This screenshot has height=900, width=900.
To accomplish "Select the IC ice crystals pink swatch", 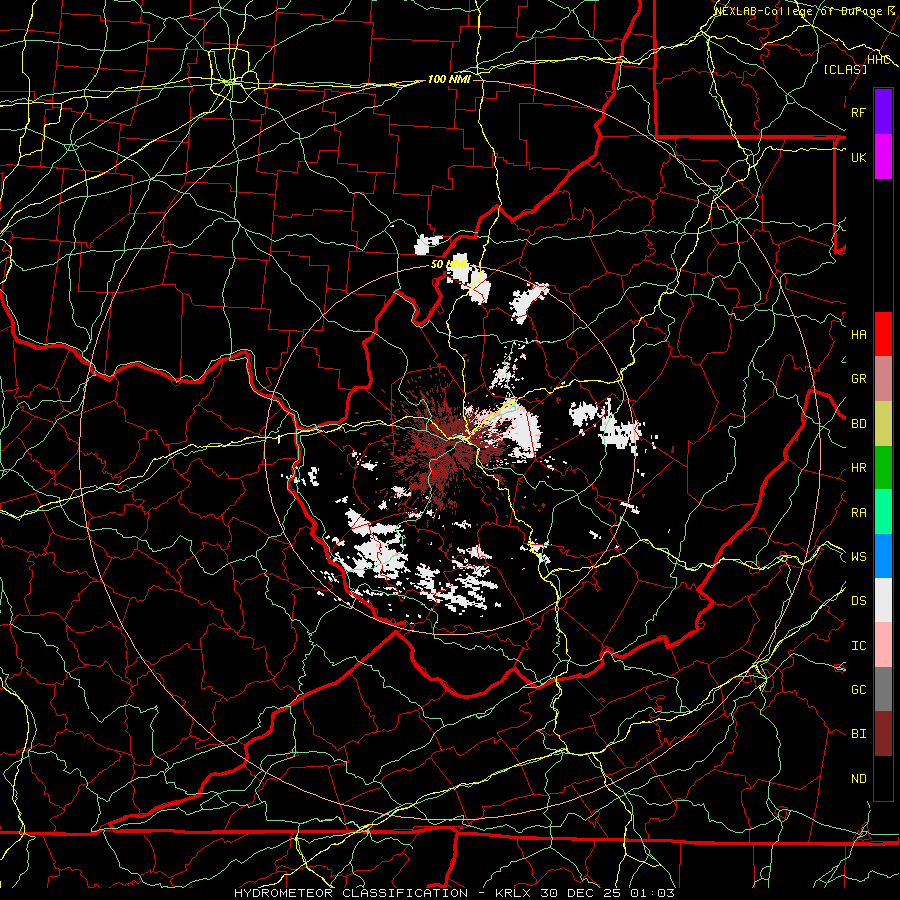I will pyautogui.click(x=883, y=645).
